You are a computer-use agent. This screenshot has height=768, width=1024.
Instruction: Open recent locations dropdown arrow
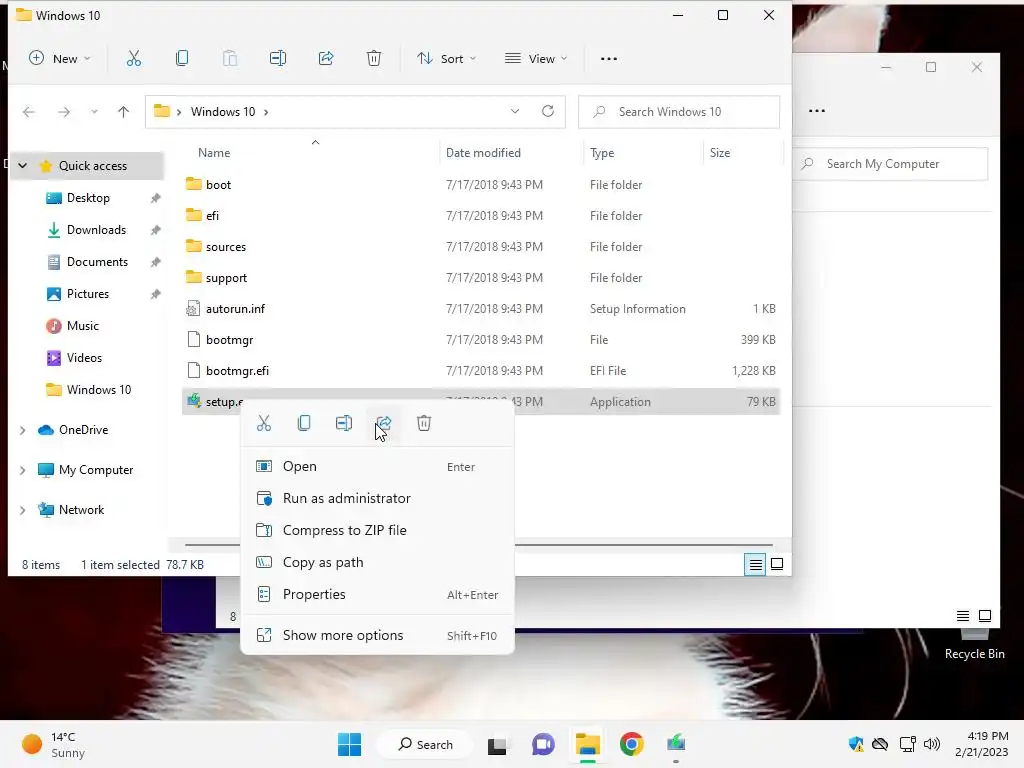pyautogui.click(x=95, y=112)
